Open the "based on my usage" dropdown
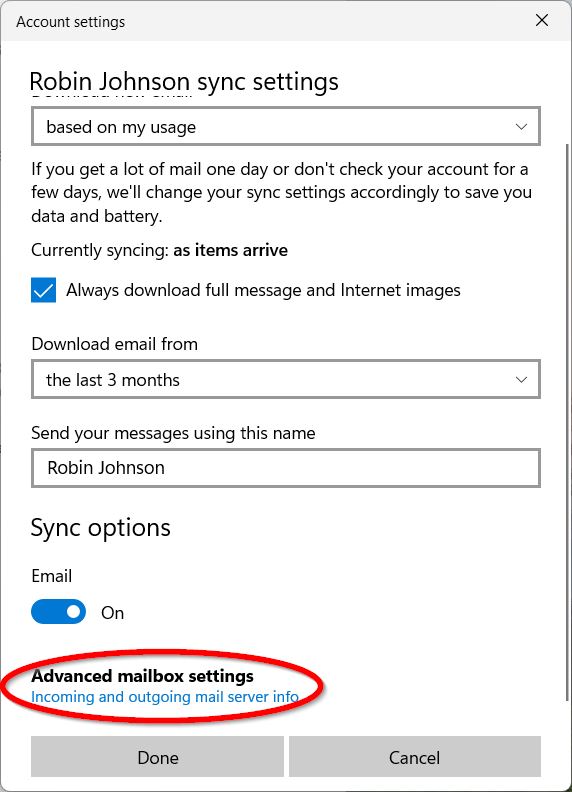 [286, 126]
